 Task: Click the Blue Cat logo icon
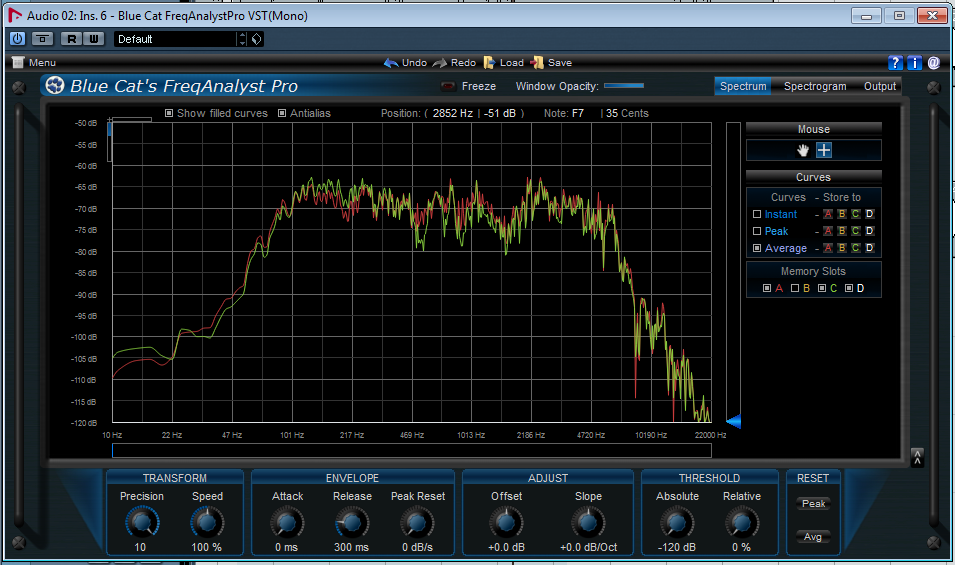click(55, 85)
